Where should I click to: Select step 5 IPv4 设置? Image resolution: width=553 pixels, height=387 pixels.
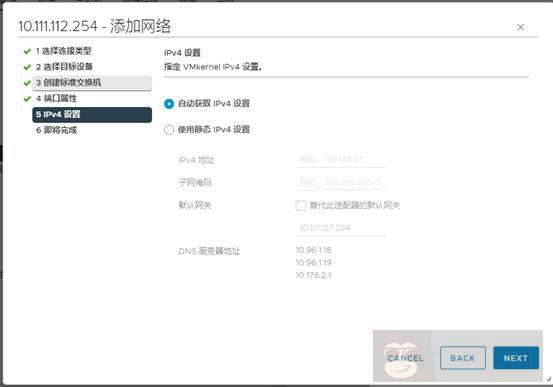(x=92, y=115)
